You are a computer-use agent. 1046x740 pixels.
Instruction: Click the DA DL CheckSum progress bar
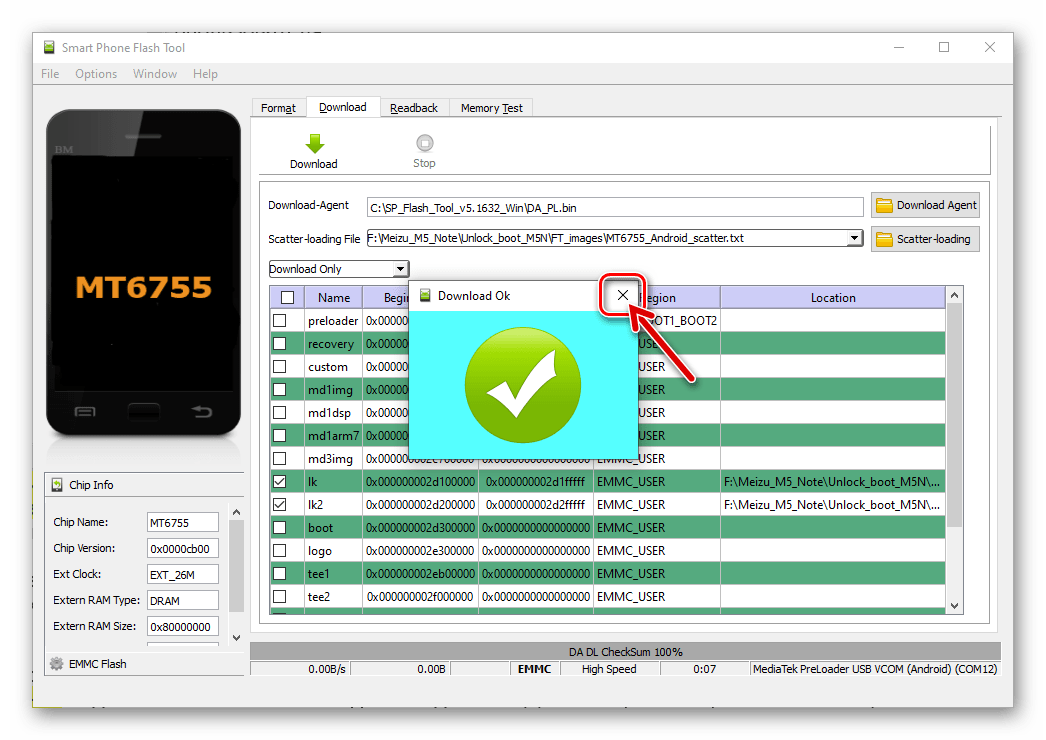[x=626, y=652]
